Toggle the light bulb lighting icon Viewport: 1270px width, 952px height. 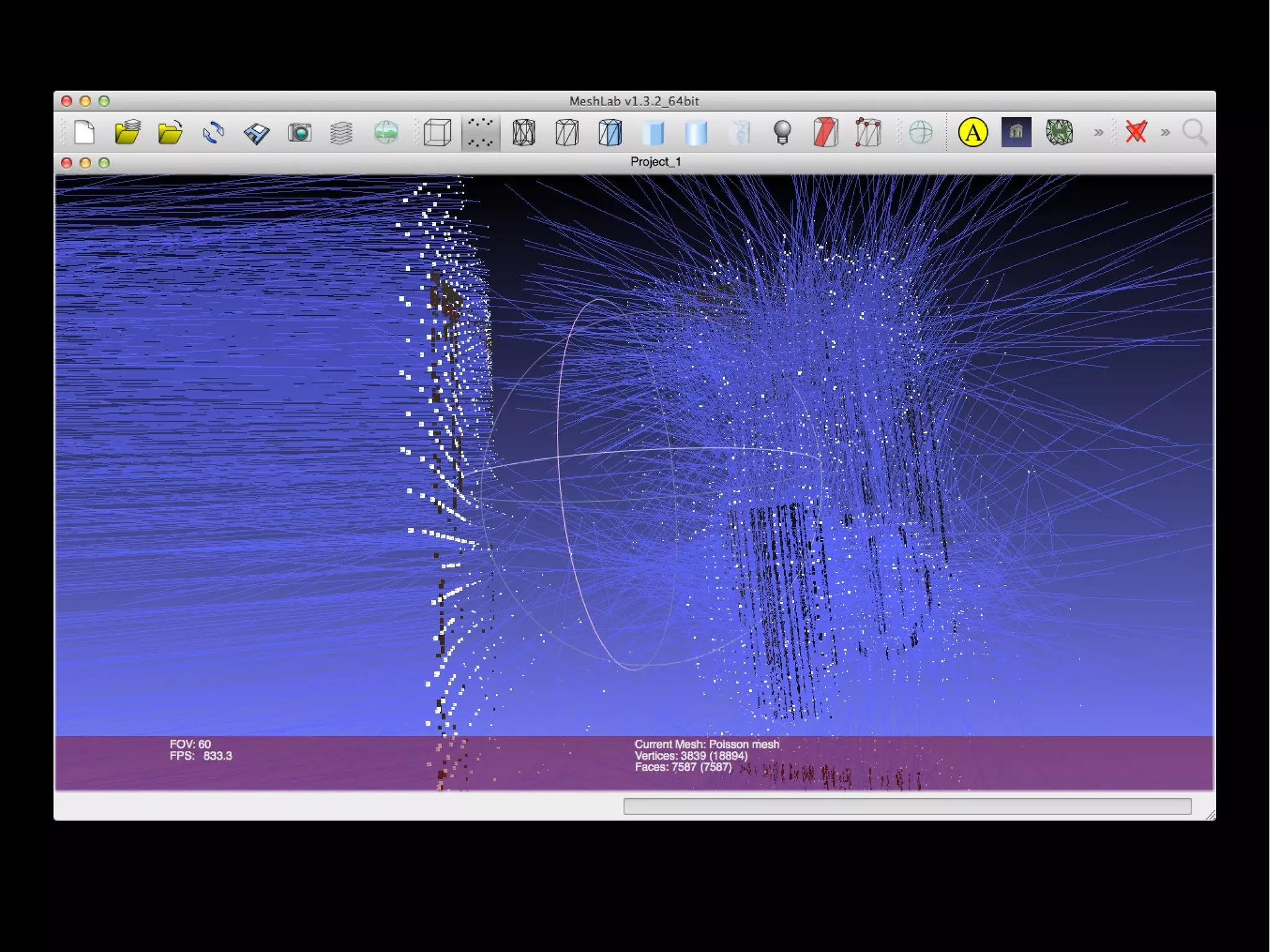783,132
